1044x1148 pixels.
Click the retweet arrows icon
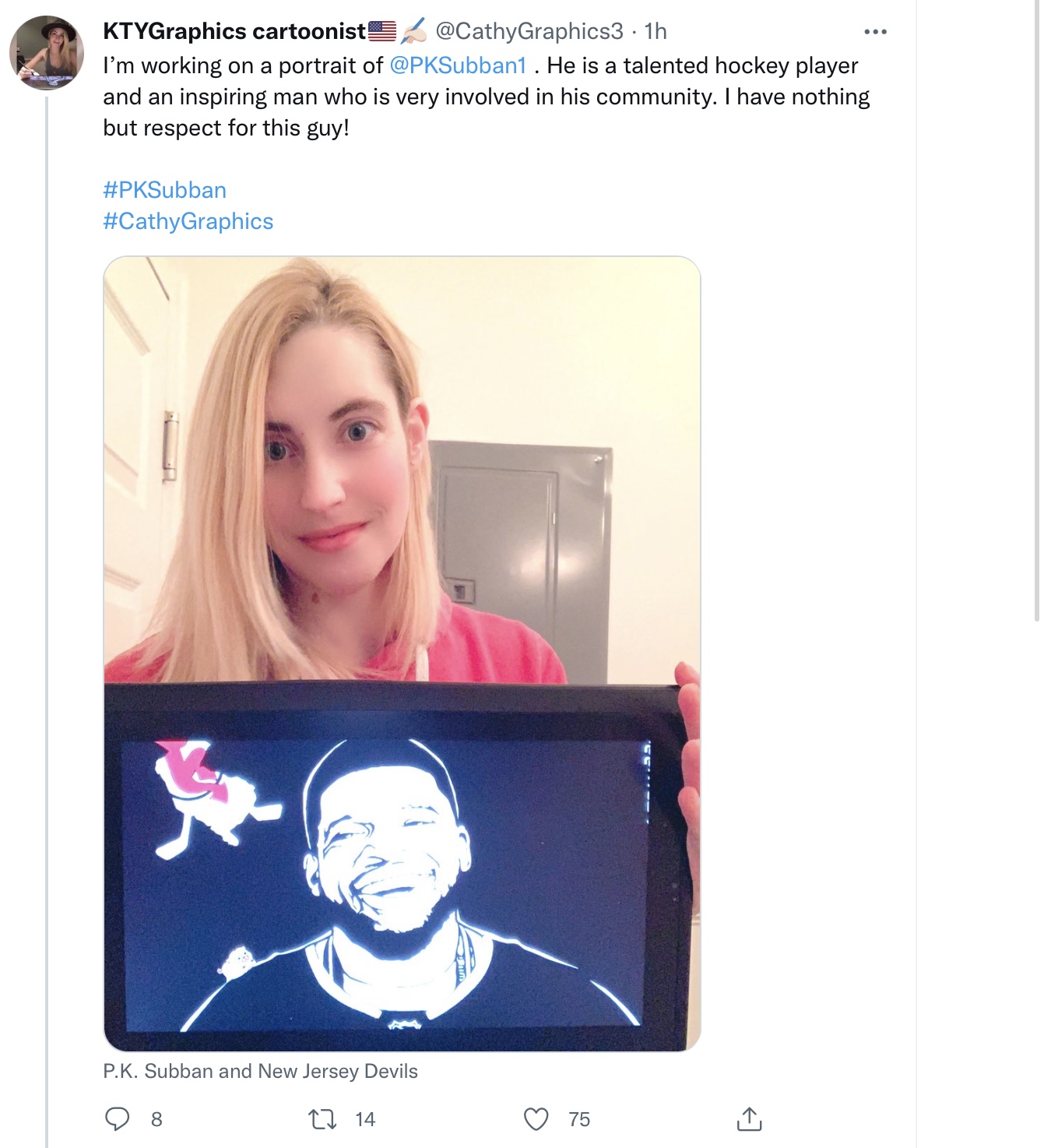tap(322, 1120)
